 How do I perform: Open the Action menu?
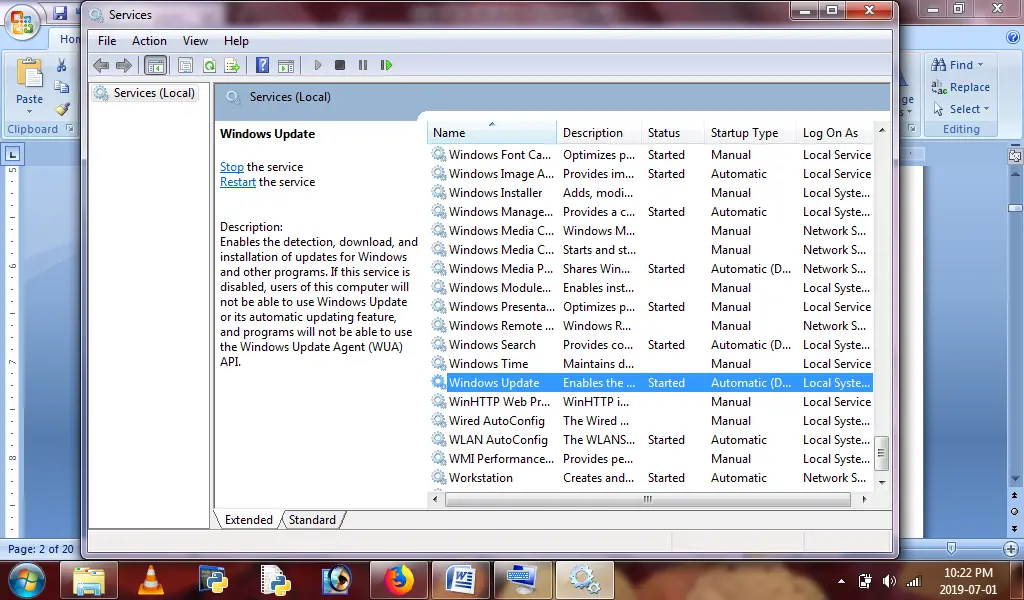pos(149,40)
